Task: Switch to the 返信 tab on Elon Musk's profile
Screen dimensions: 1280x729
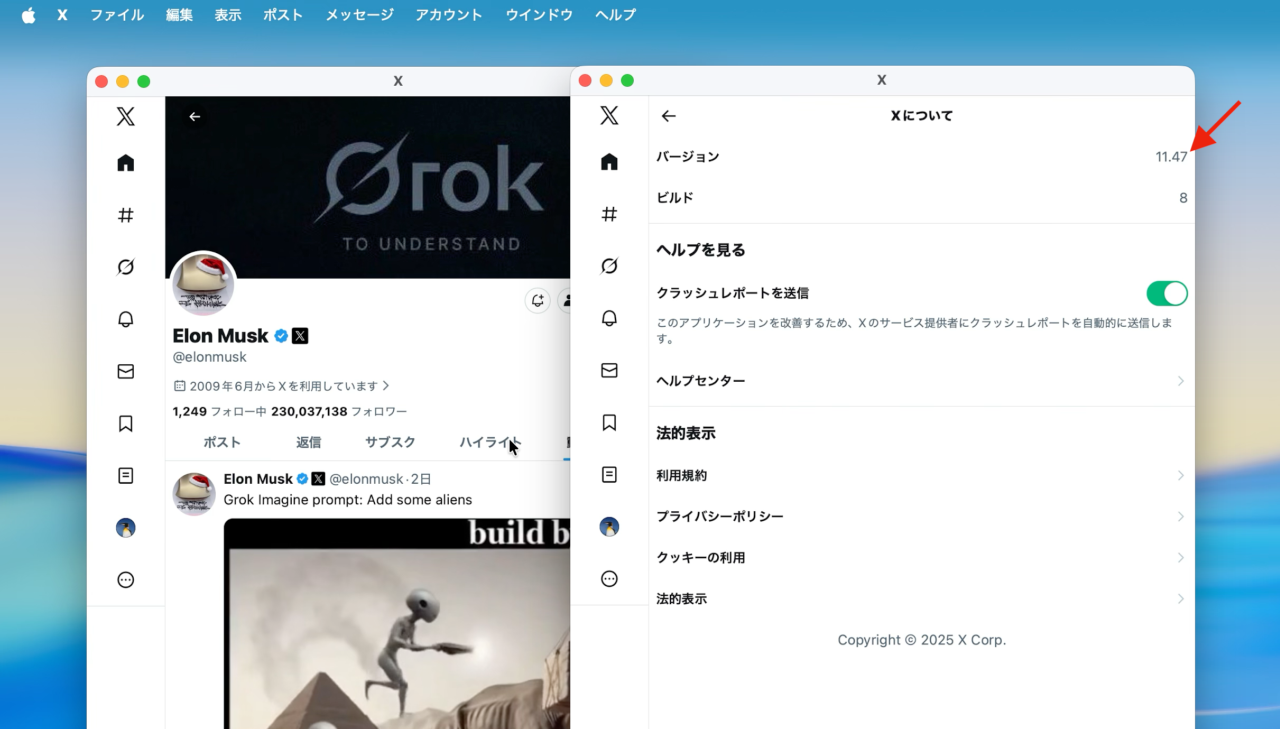Action: coord(308,441)
